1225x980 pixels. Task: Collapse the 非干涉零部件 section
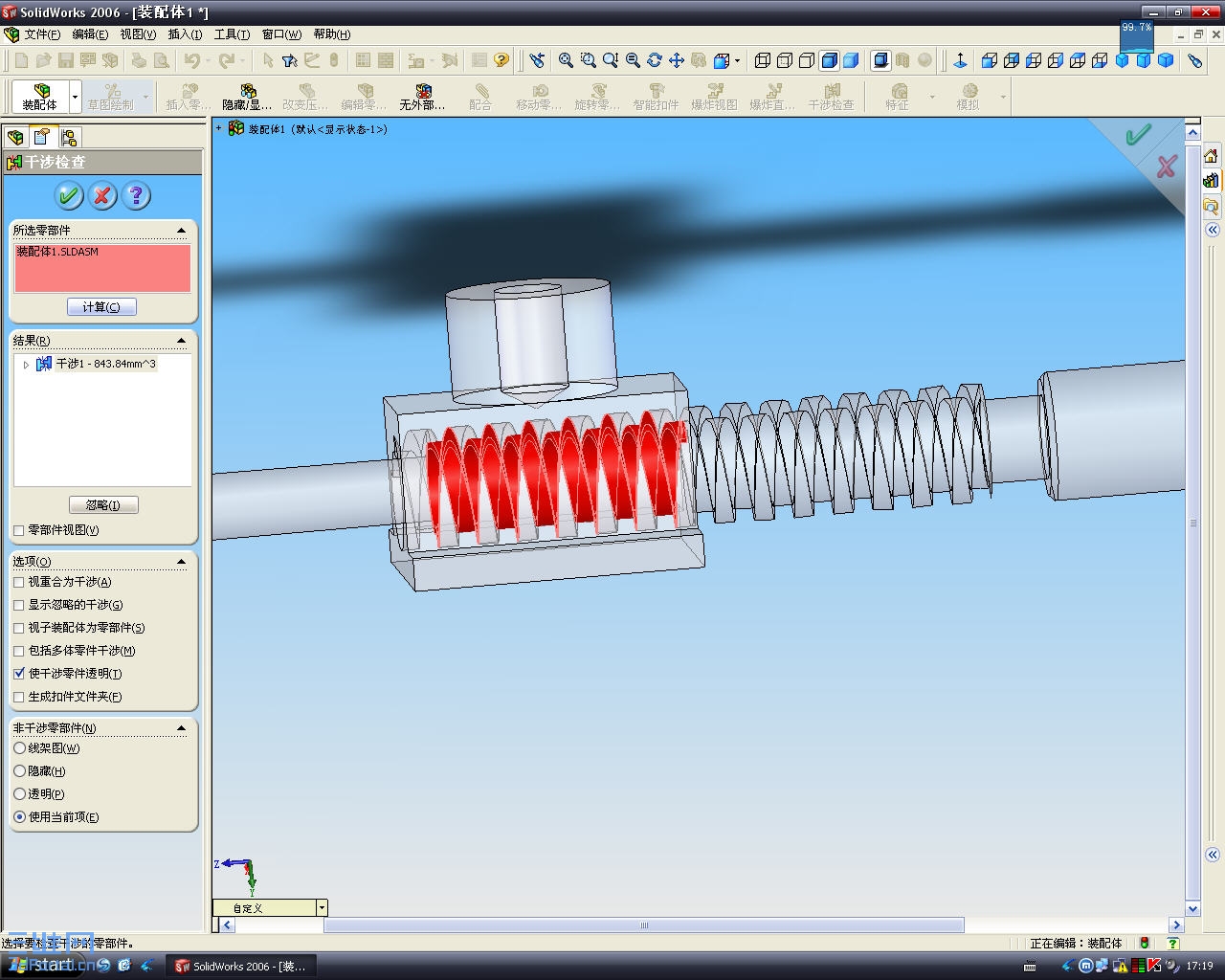pyautogui.click(x=182, y=728)
